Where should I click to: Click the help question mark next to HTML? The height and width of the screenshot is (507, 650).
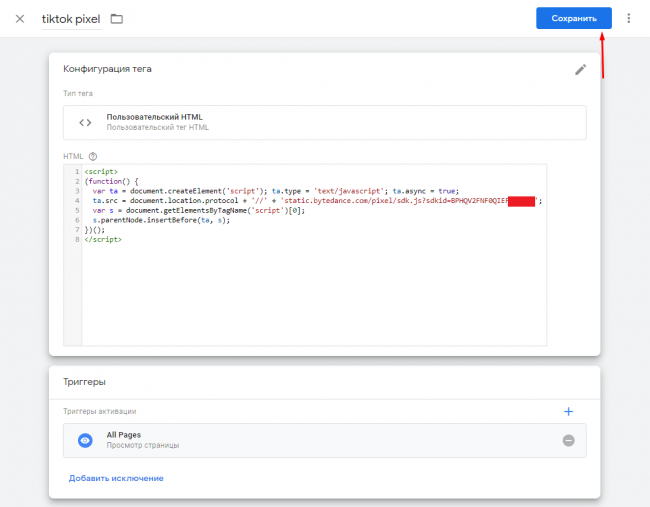[x=93, y=156]
